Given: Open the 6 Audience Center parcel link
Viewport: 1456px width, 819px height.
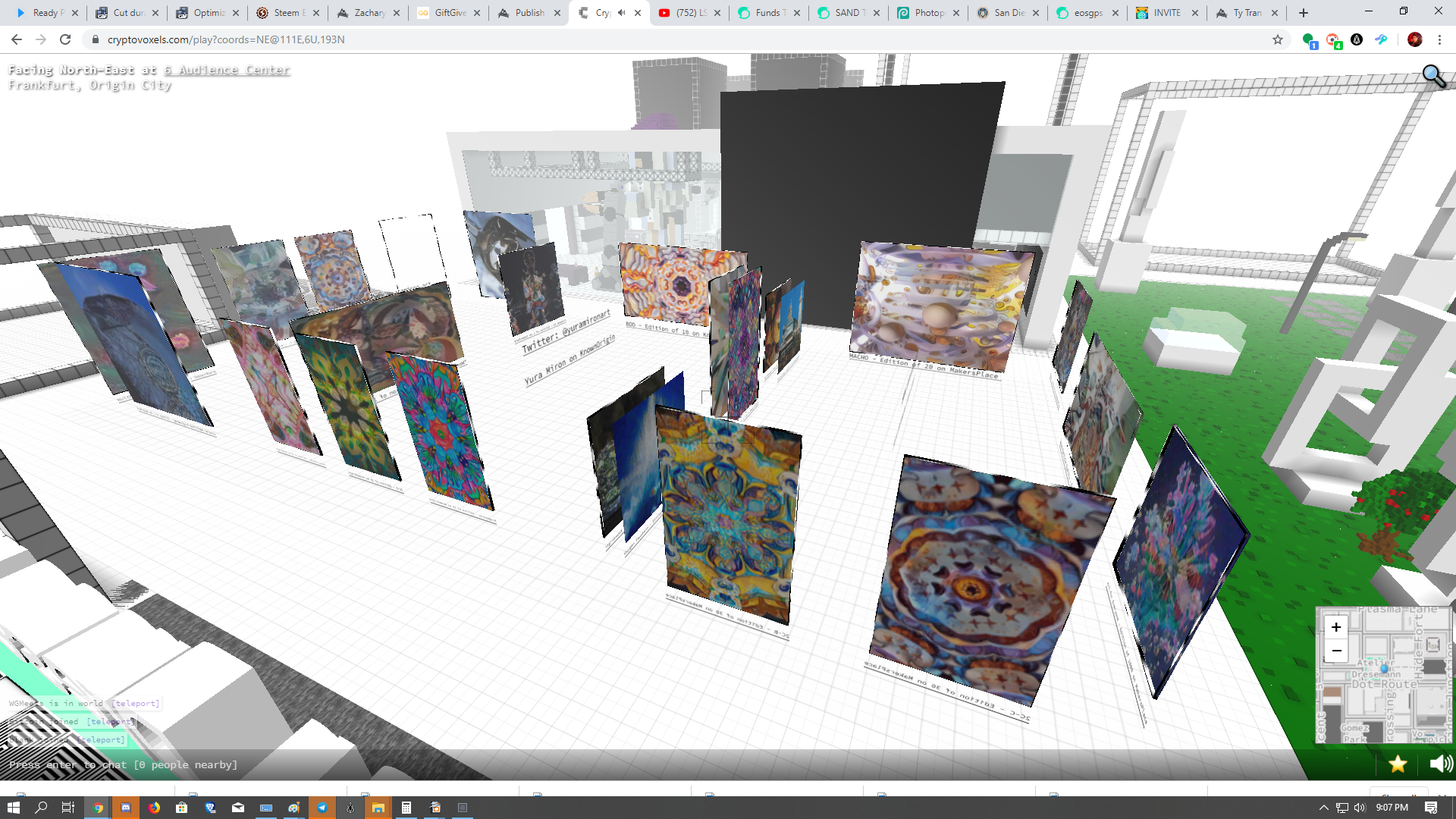Looking at the screenshot, I should 227,70.
